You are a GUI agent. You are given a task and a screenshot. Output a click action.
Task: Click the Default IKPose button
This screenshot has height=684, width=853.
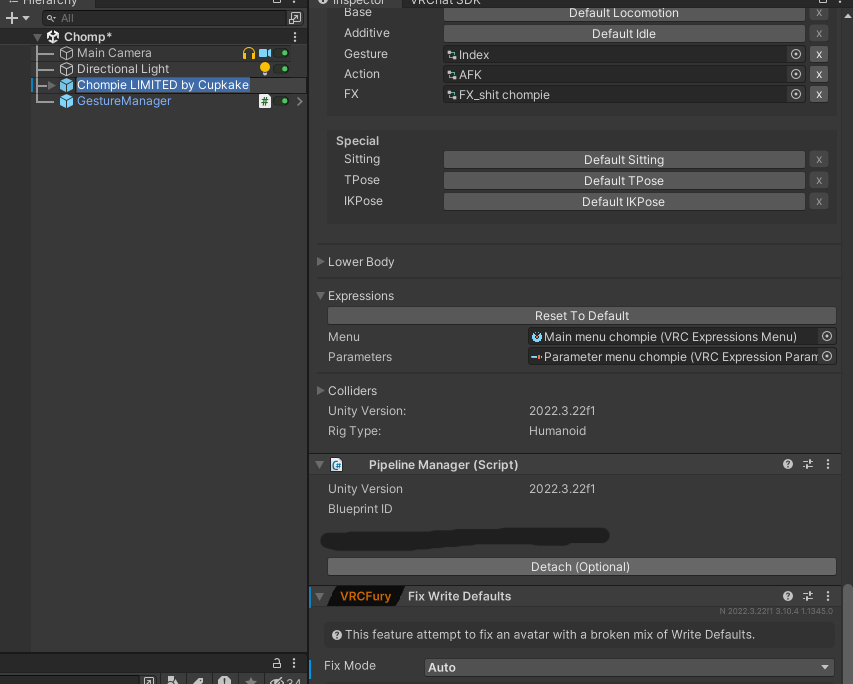tap(624, 202)
